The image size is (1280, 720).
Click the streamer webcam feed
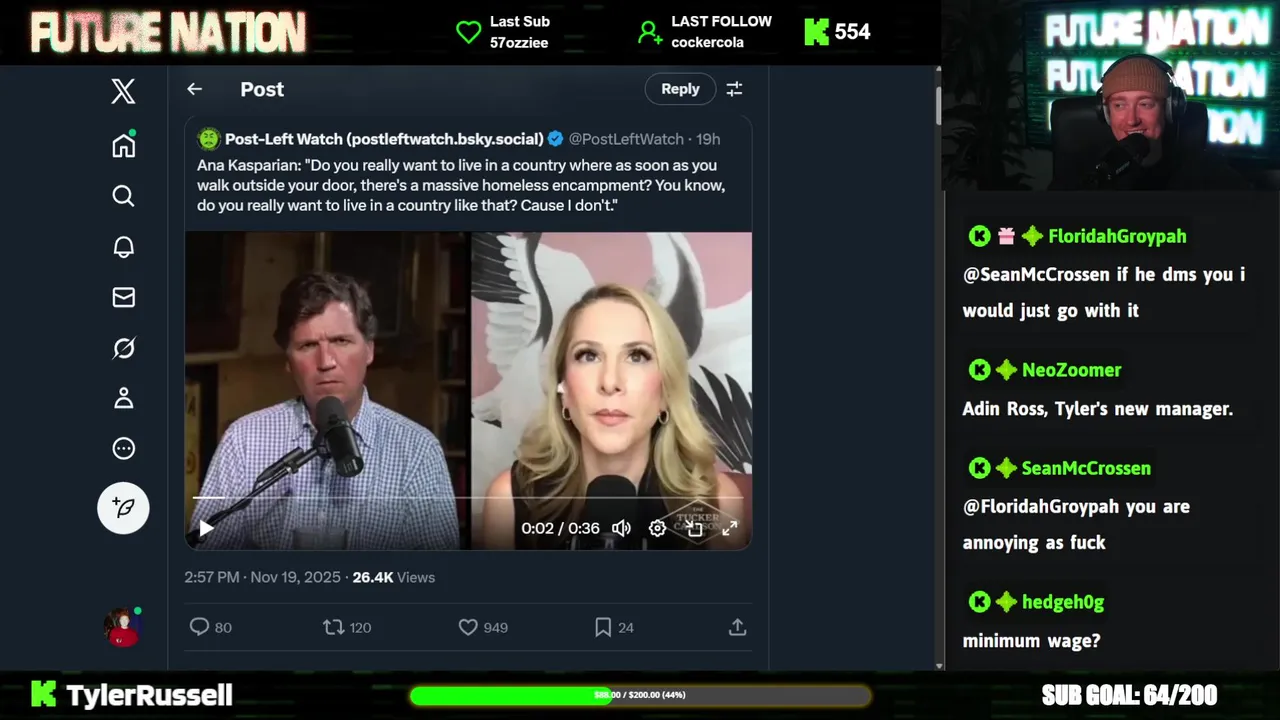(x=1110, y=95)
